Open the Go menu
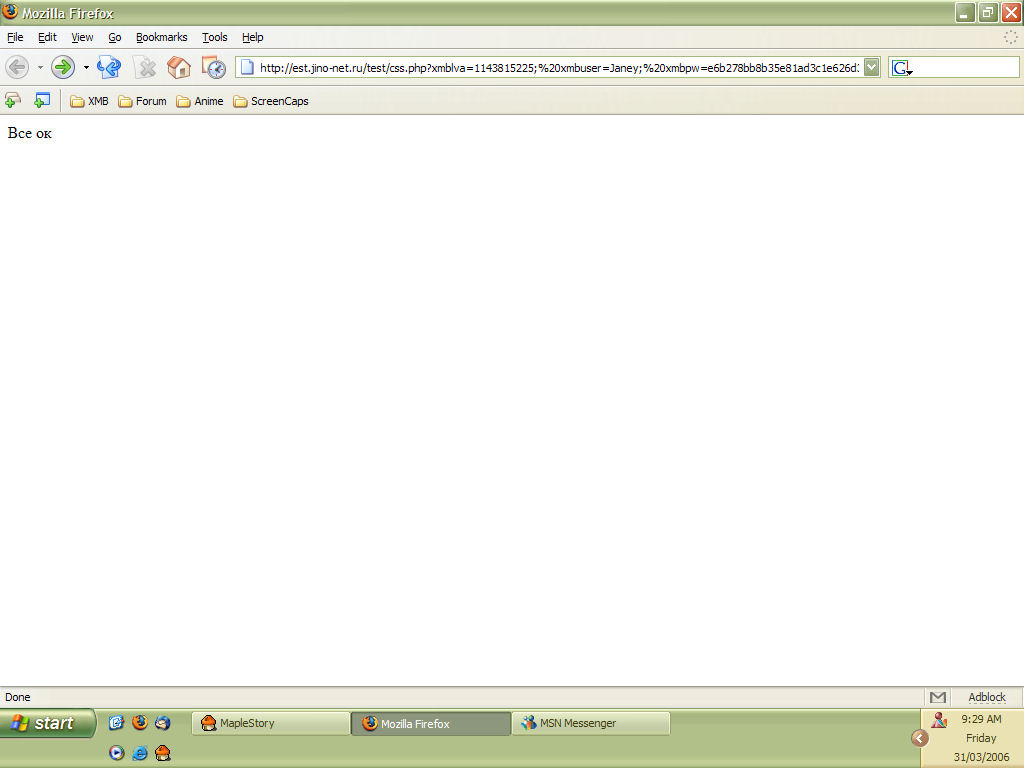The width and height of the screenshot is (1024, 768). tap(115, 37)
